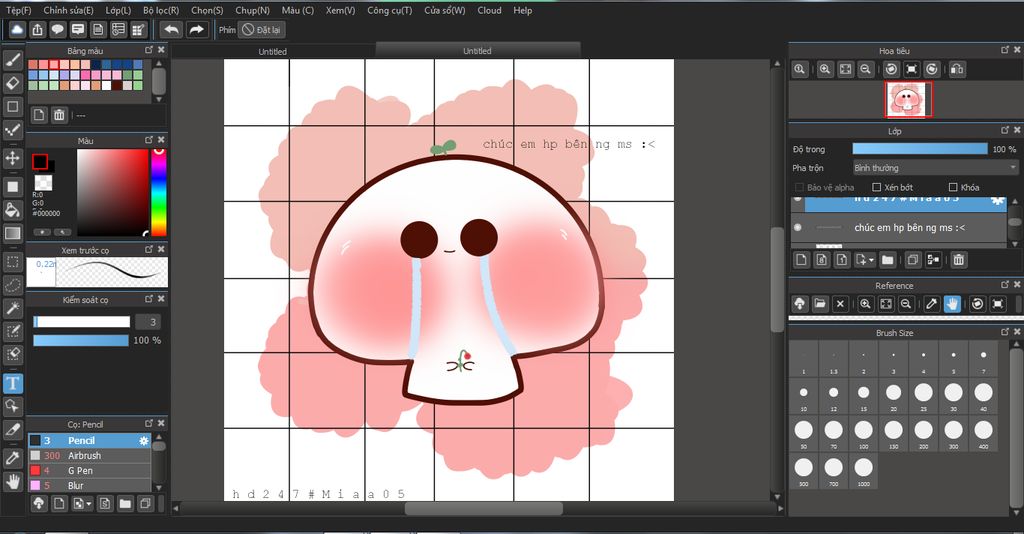Toggle the Bảo vệ alpha checkbox
The width and height of the screenshot is (1024, 534).
coord(799,187)
